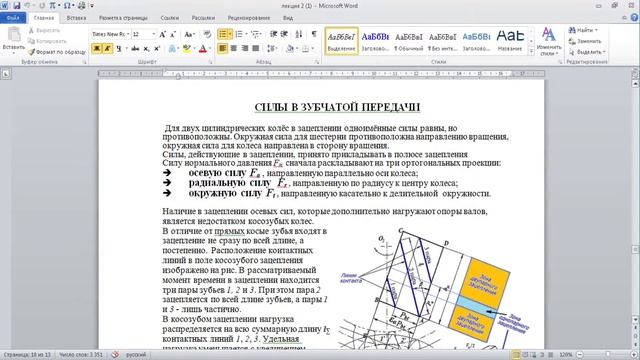This screenshot has width=640, height=360.
Task: Shrink the font size with the shrink font icon
Action: point(173,34)
